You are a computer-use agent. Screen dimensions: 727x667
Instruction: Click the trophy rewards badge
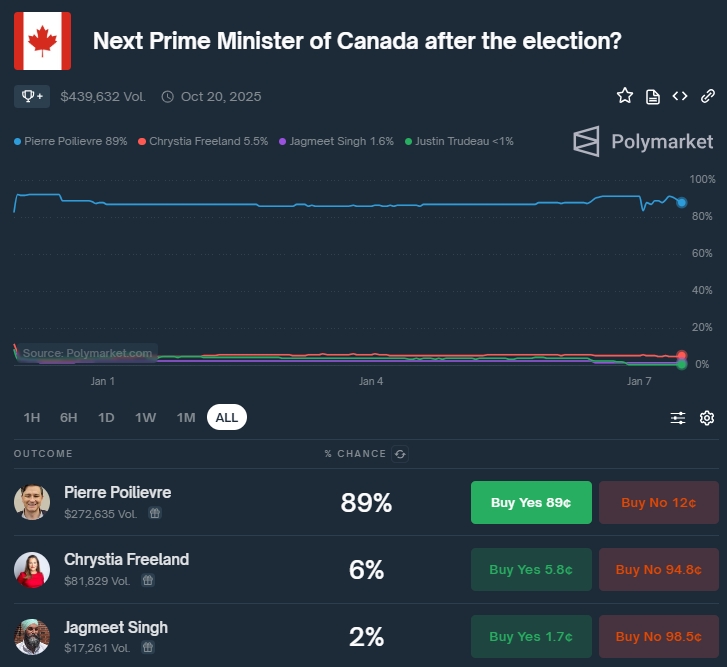click(x=32, y=96)
